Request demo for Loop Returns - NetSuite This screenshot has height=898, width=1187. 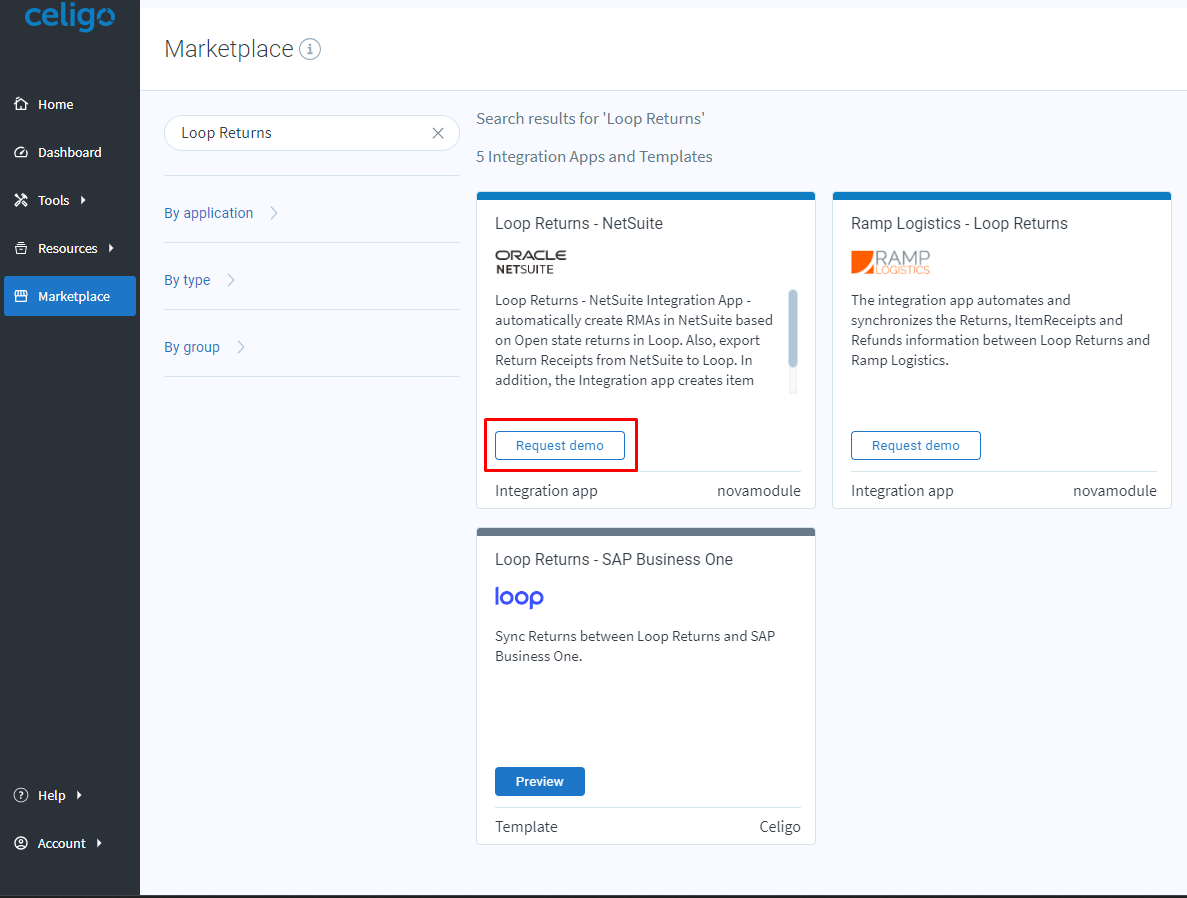click(x=559, y=445)
